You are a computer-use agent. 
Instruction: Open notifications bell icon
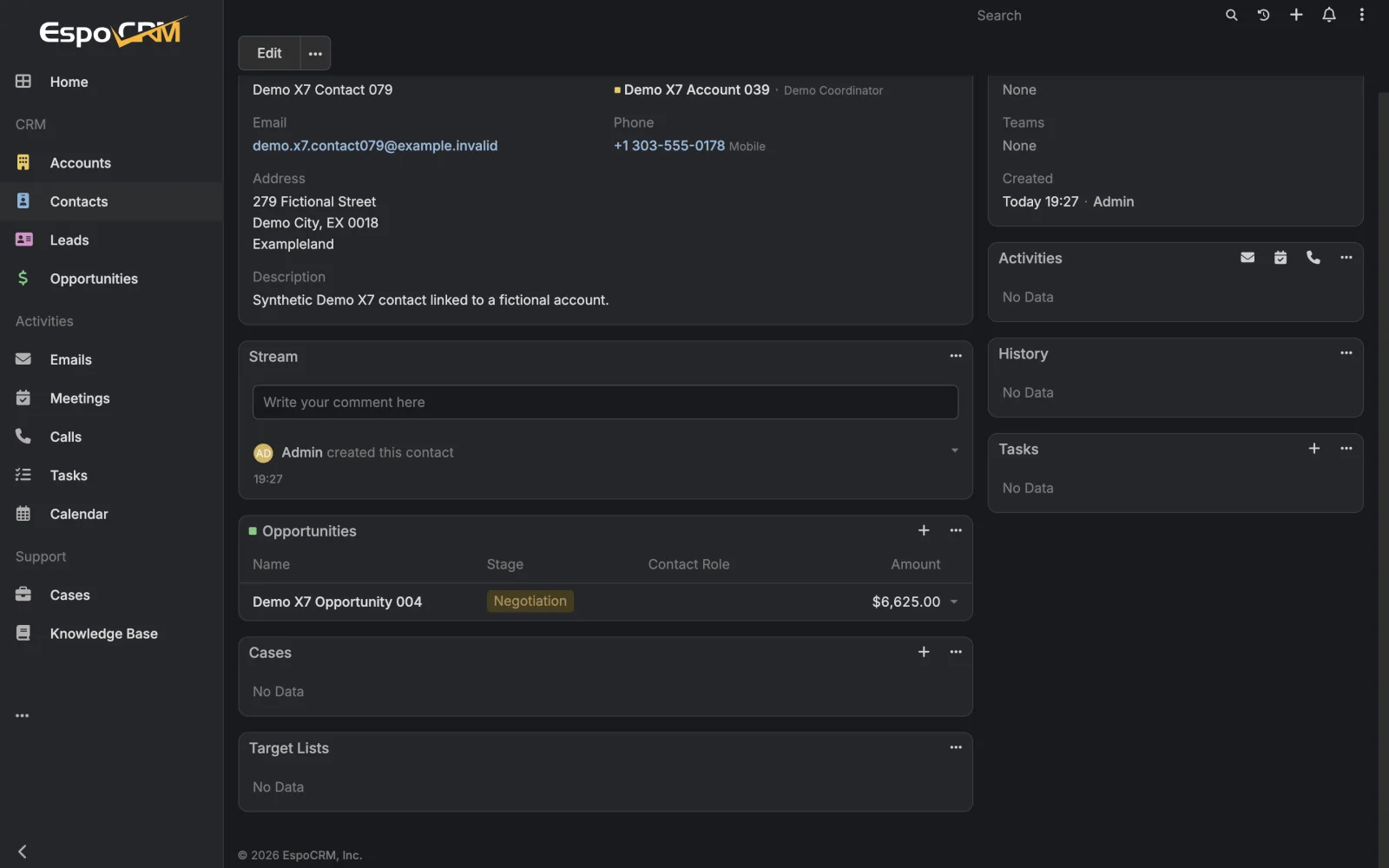pos(1329,15)
